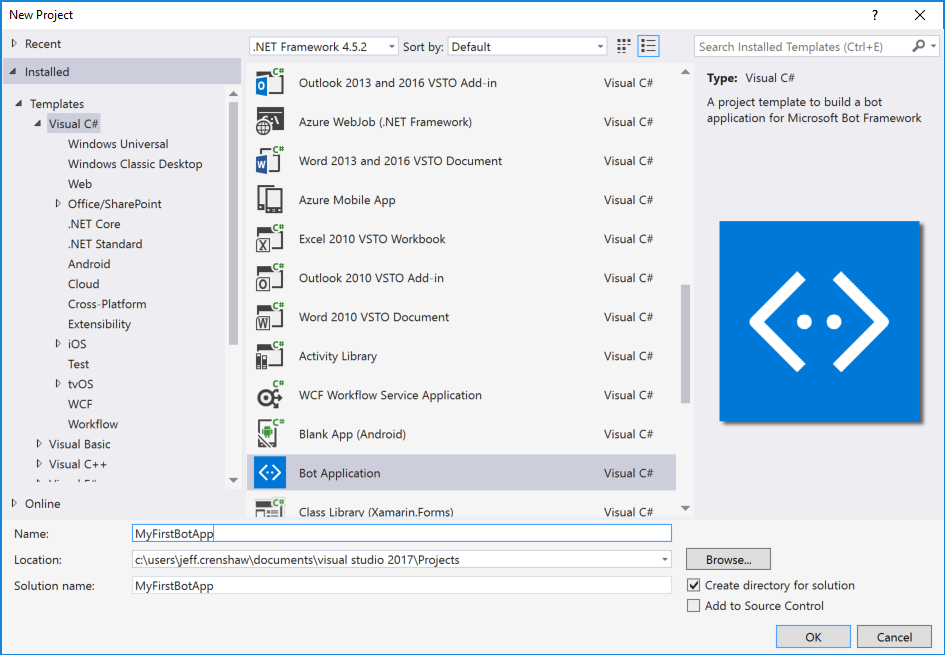Click the Search Installed Templates box

(x=803, y=46)
